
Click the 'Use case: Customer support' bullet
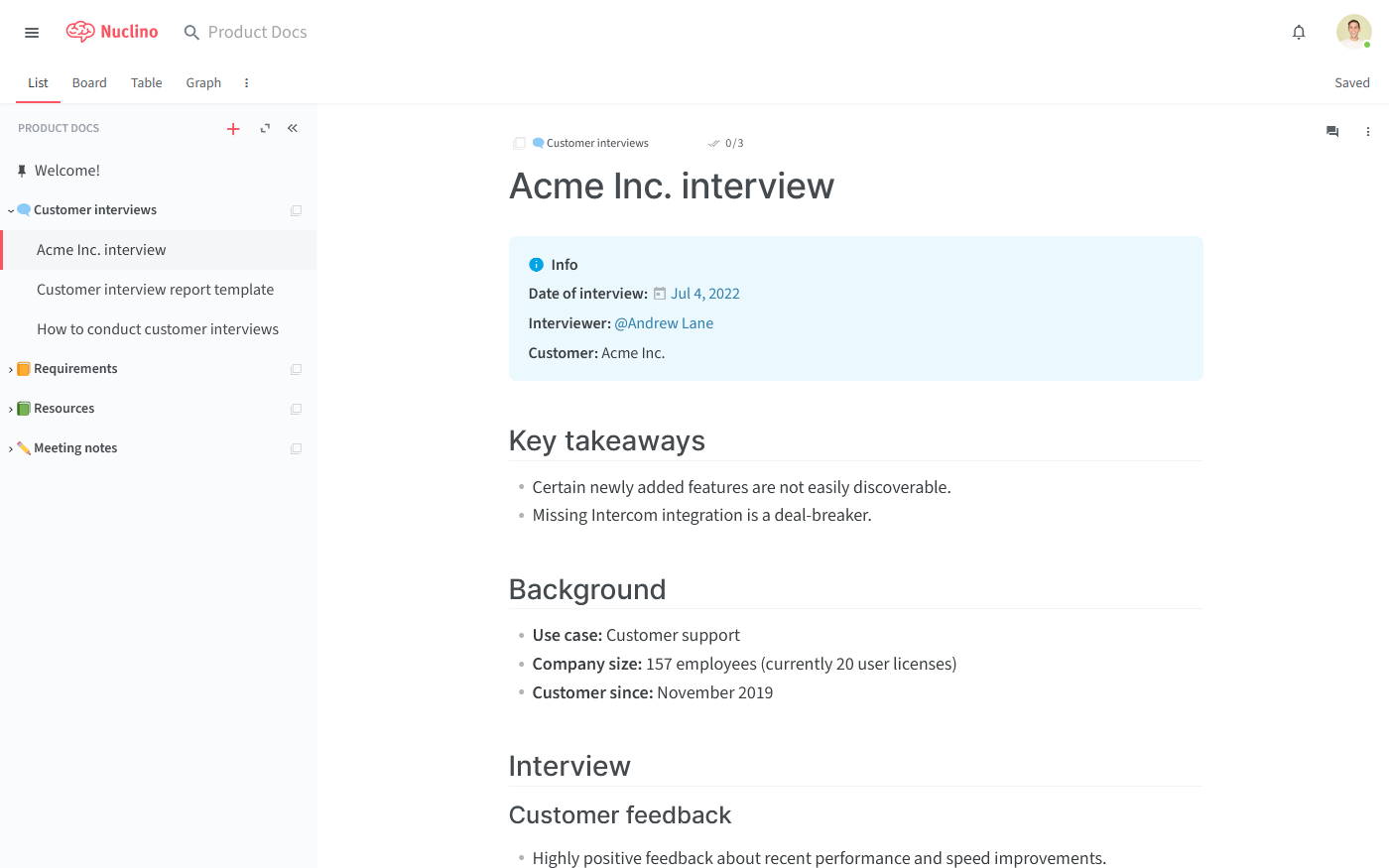pos(636,636)
